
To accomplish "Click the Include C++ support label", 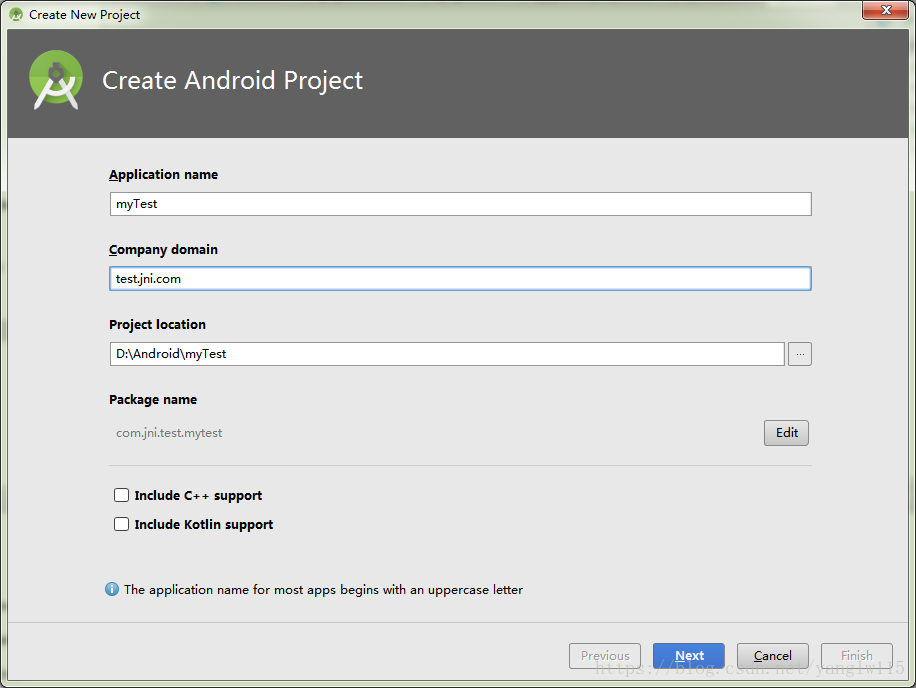I will 198,495.
